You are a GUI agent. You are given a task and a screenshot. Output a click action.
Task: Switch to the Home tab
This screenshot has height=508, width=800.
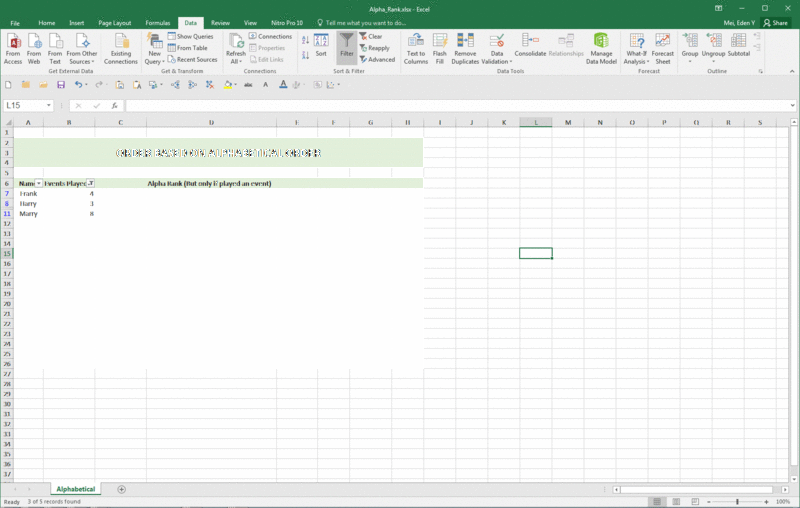coord(46,23)
